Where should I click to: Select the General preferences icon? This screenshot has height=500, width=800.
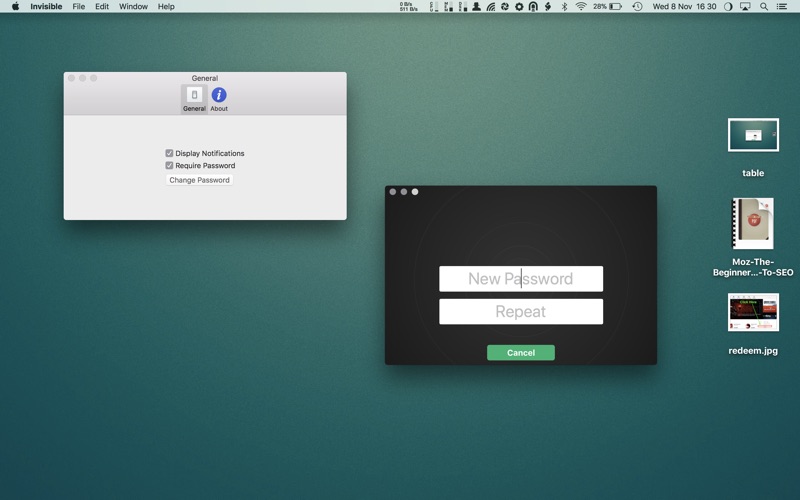point(194,97)
